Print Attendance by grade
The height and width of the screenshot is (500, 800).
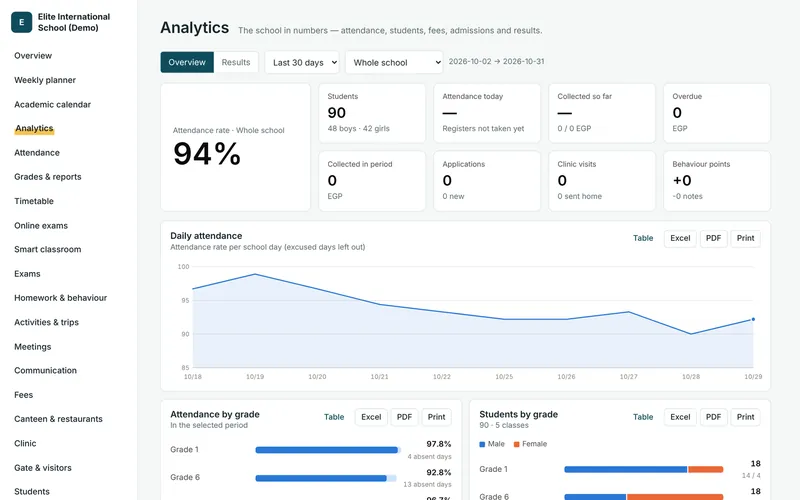click(x=436, y=417)
